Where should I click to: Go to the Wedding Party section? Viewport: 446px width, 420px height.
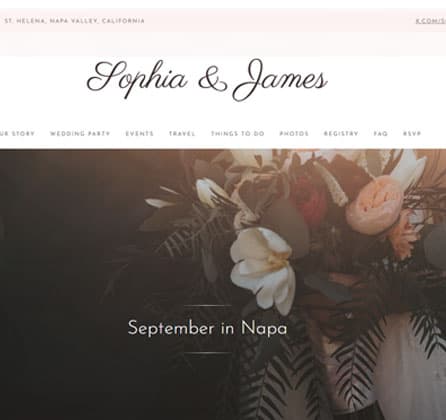click(x=80, y=134)
